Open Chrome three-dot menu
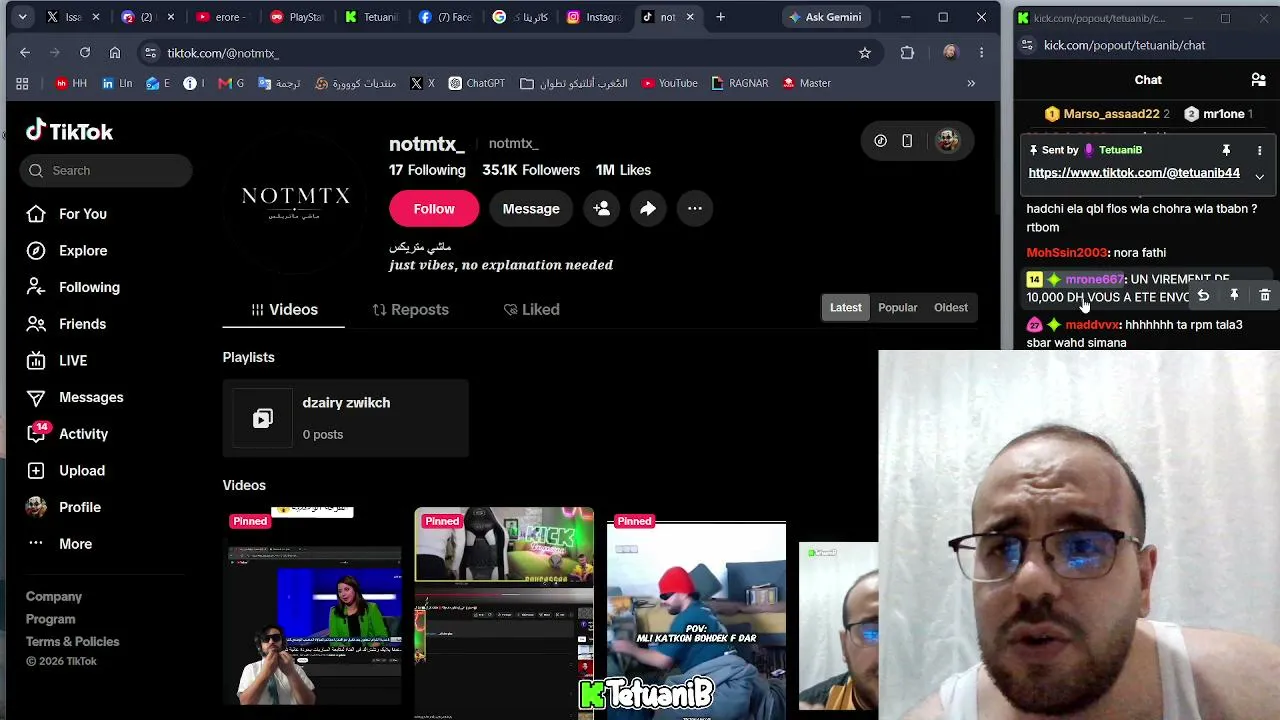Viewport: 1280px width, 720px height. point(981,53)
